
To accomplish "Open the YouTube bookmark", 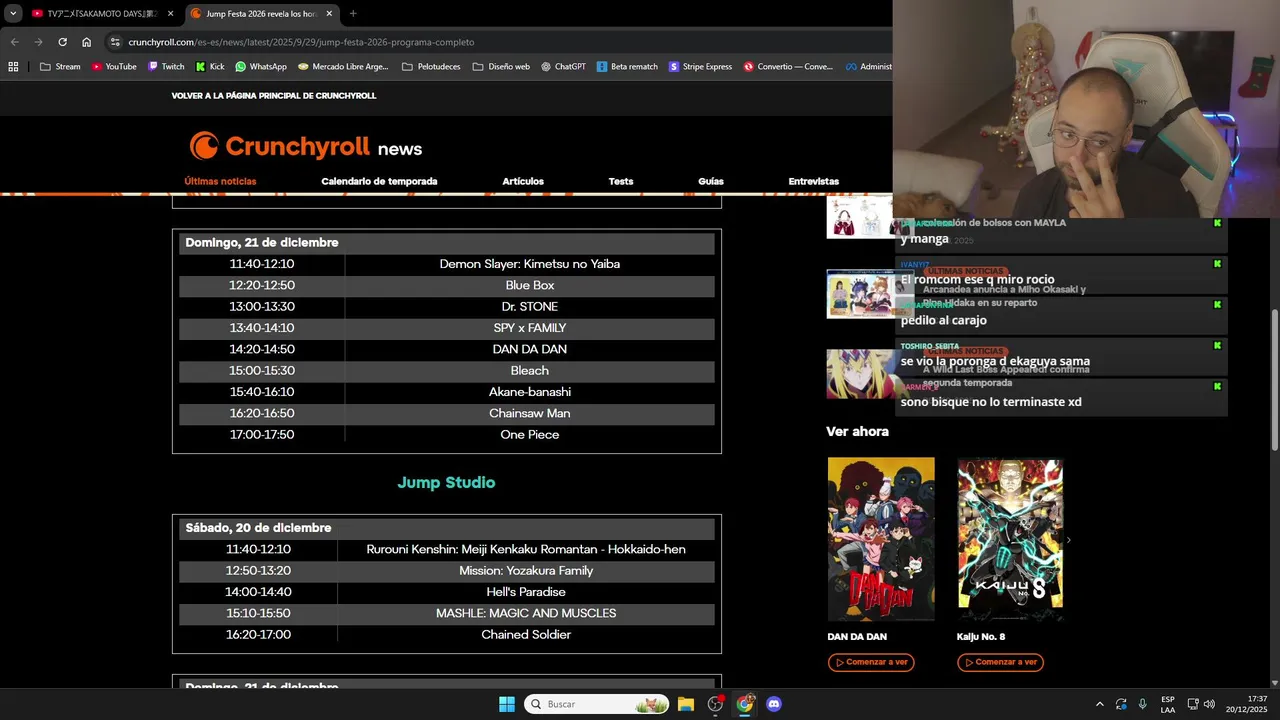I will coord(114,67).
